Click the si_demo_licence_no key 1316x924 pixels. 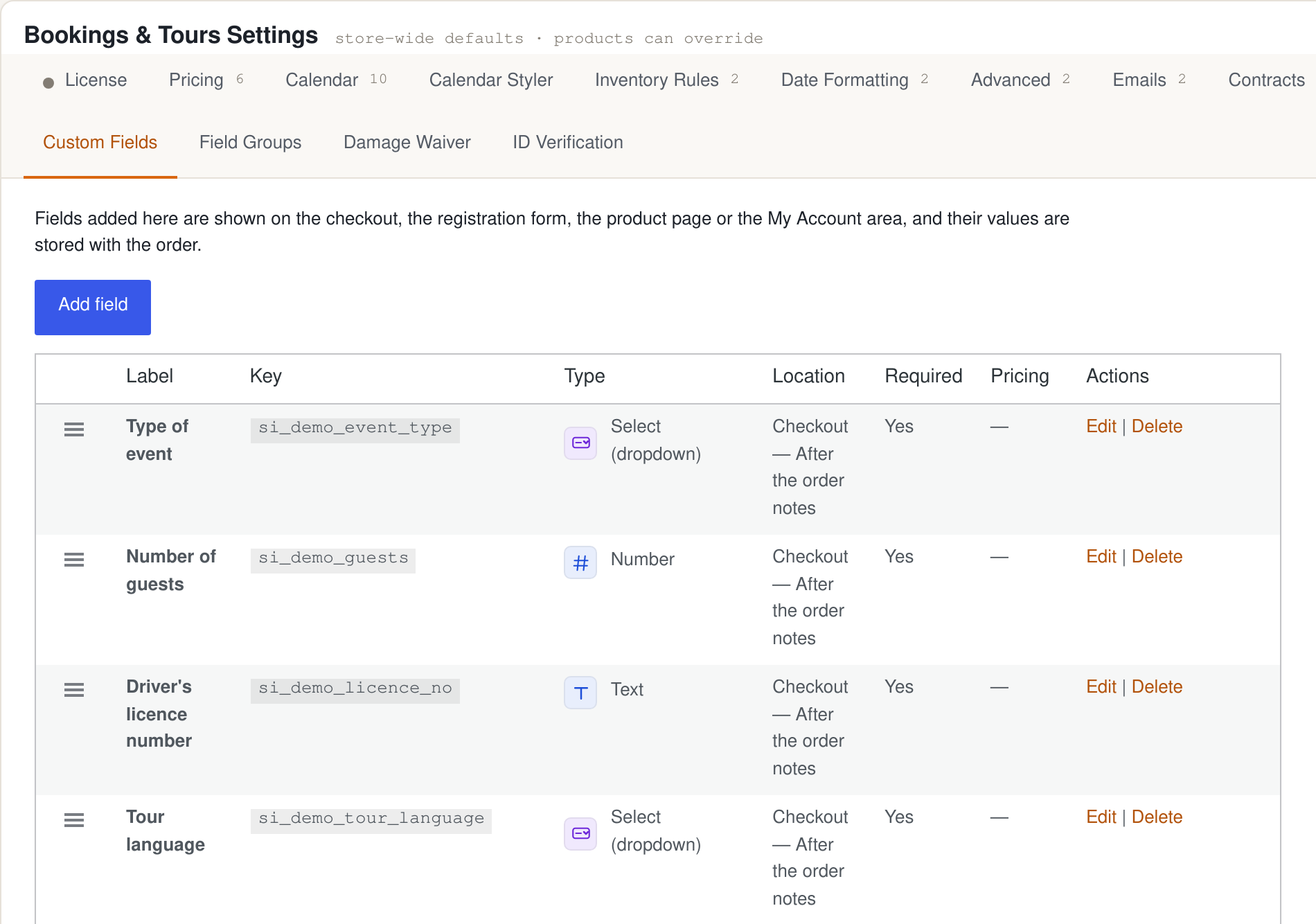tap(355, 690)
